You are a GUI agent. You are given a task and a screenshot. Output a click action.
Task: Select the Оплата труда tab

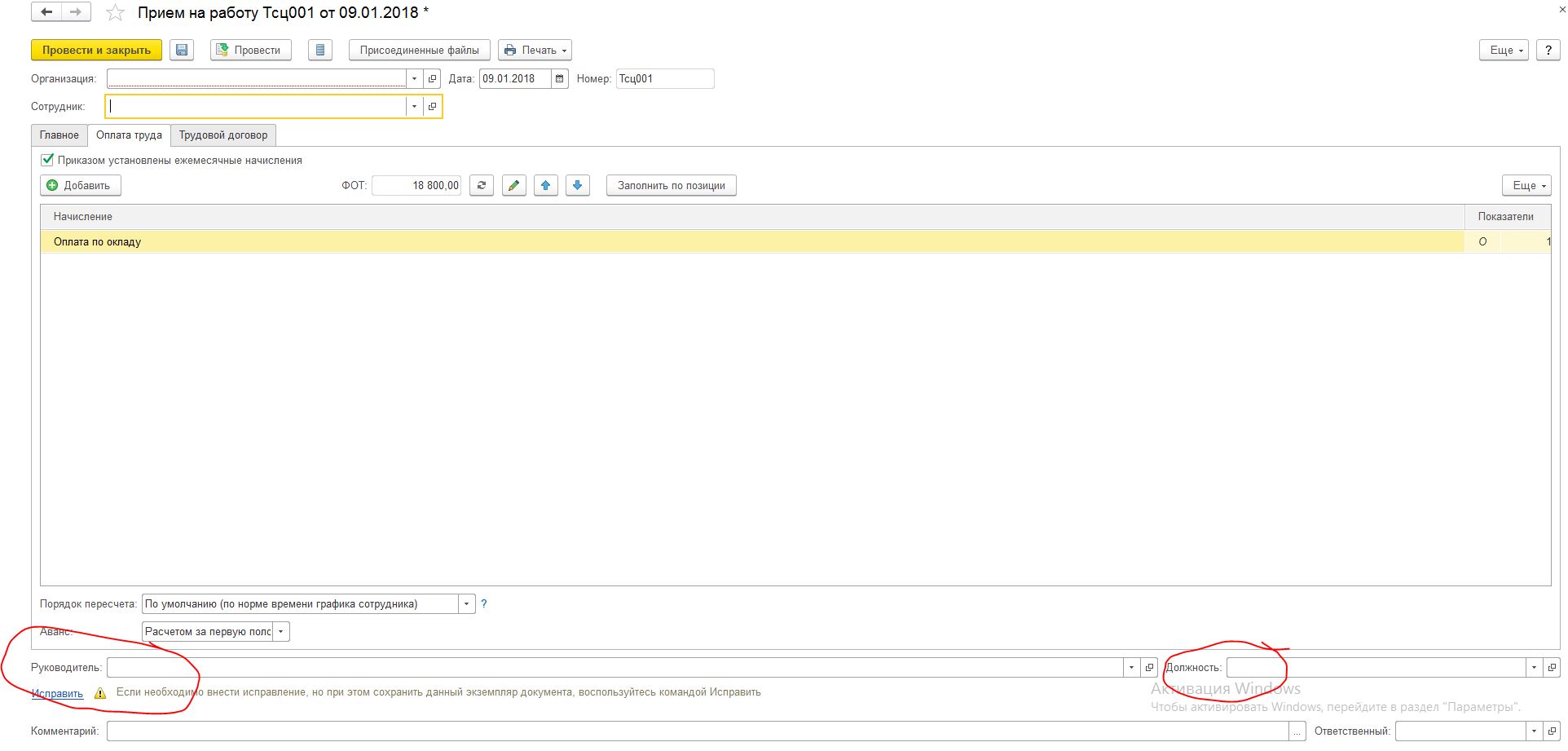pyautogui.click(x=129, y=135)
